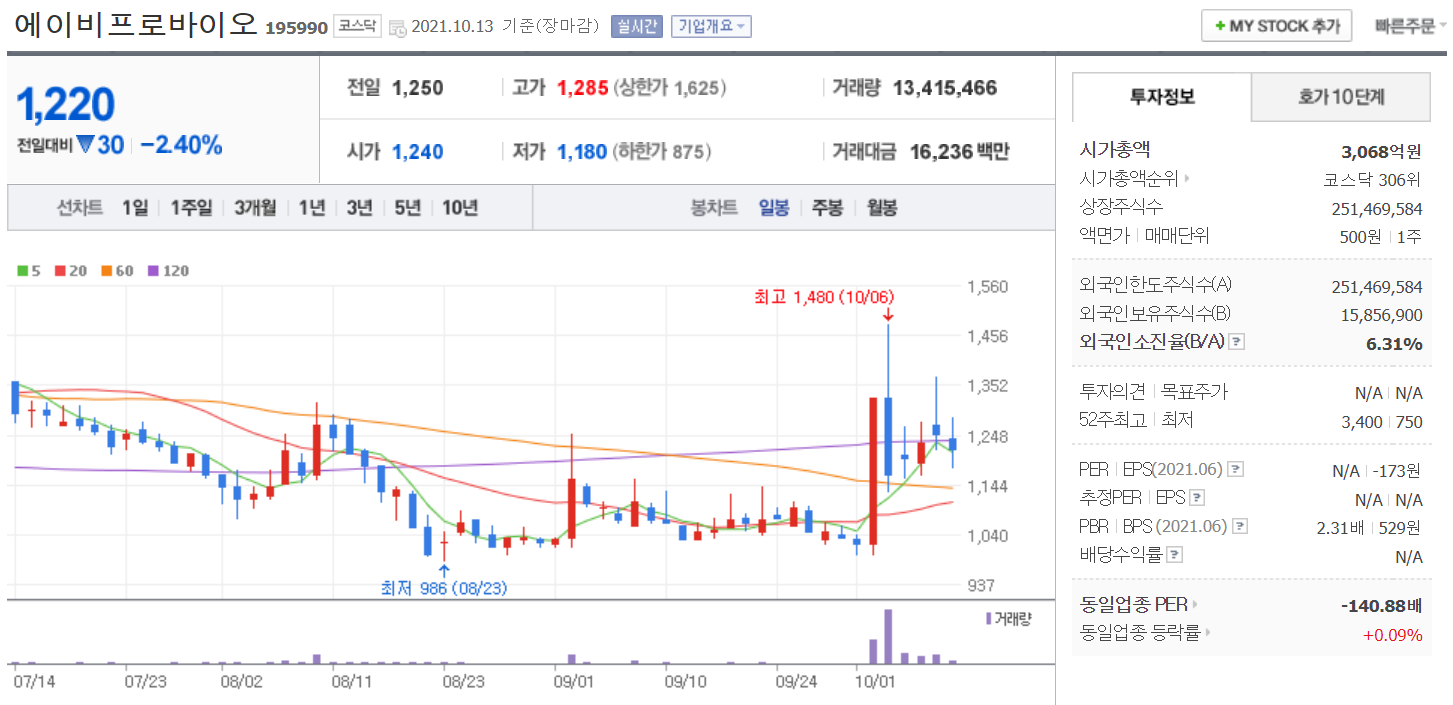
Task: Click the help icon next to 외국인소진율(B/A)
Action: (1236, 342)
